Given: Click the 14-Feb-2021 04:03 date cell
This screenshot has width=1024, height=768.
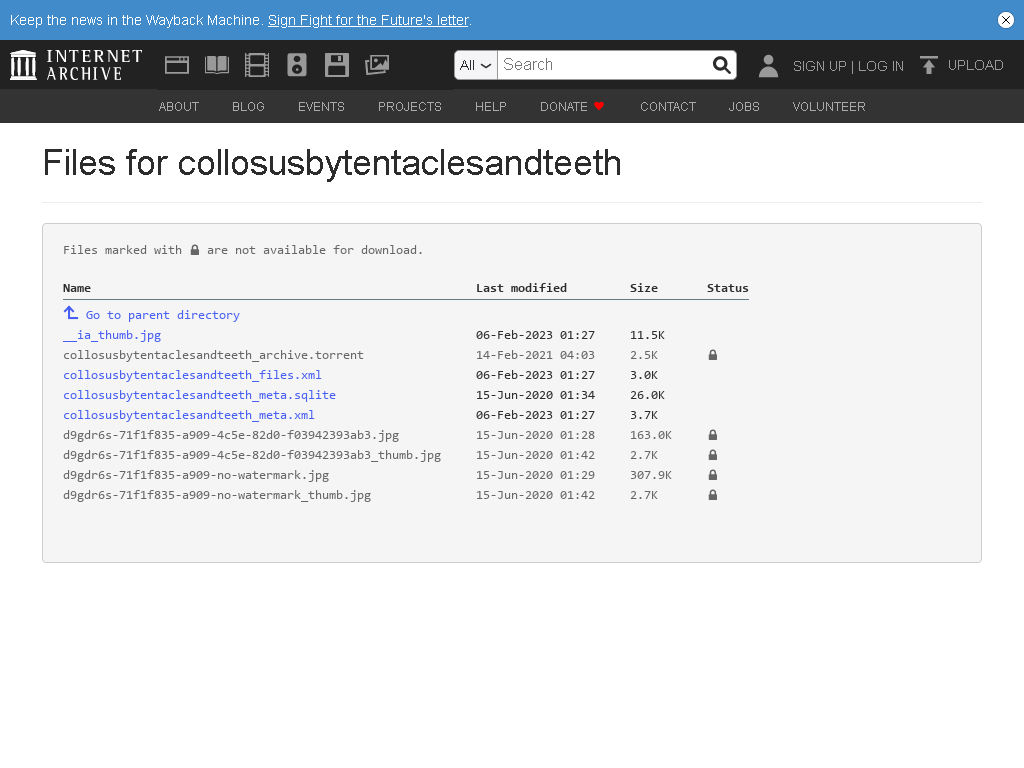Looking at the screenshot, I should 535,355.
